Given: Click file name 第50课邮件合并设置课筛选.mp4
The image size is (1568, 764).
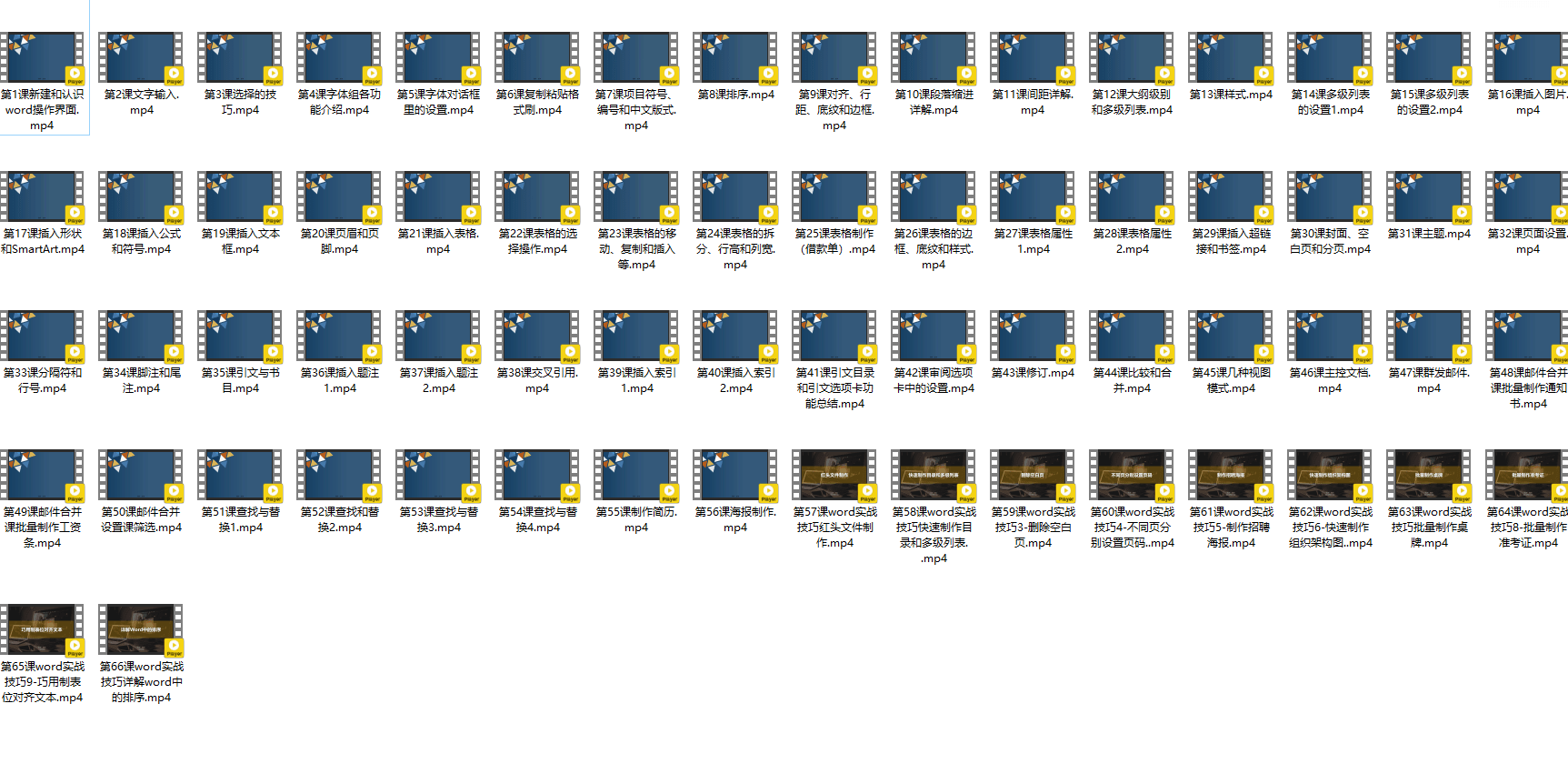Looking at the screenshot, I should 141,519.
